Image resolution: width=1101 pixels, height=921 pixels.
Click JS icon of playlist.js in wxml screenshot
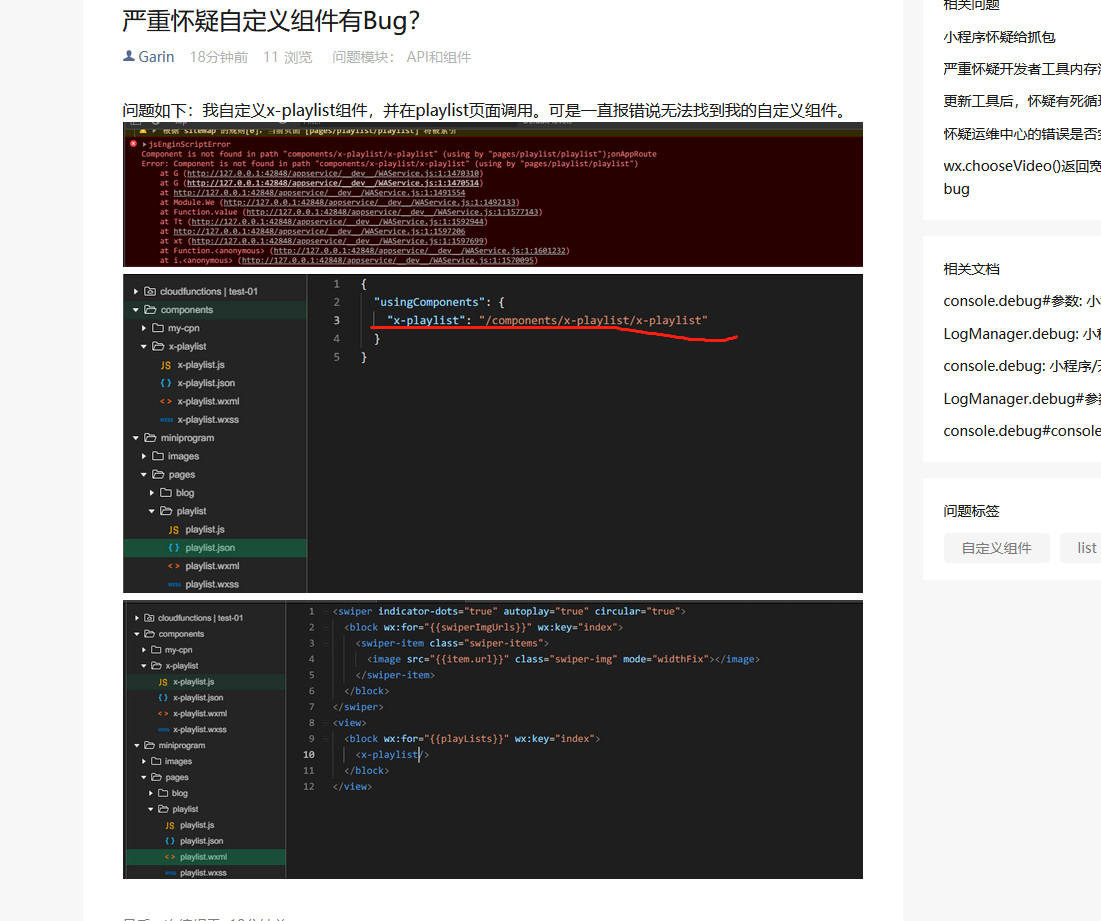170,826
